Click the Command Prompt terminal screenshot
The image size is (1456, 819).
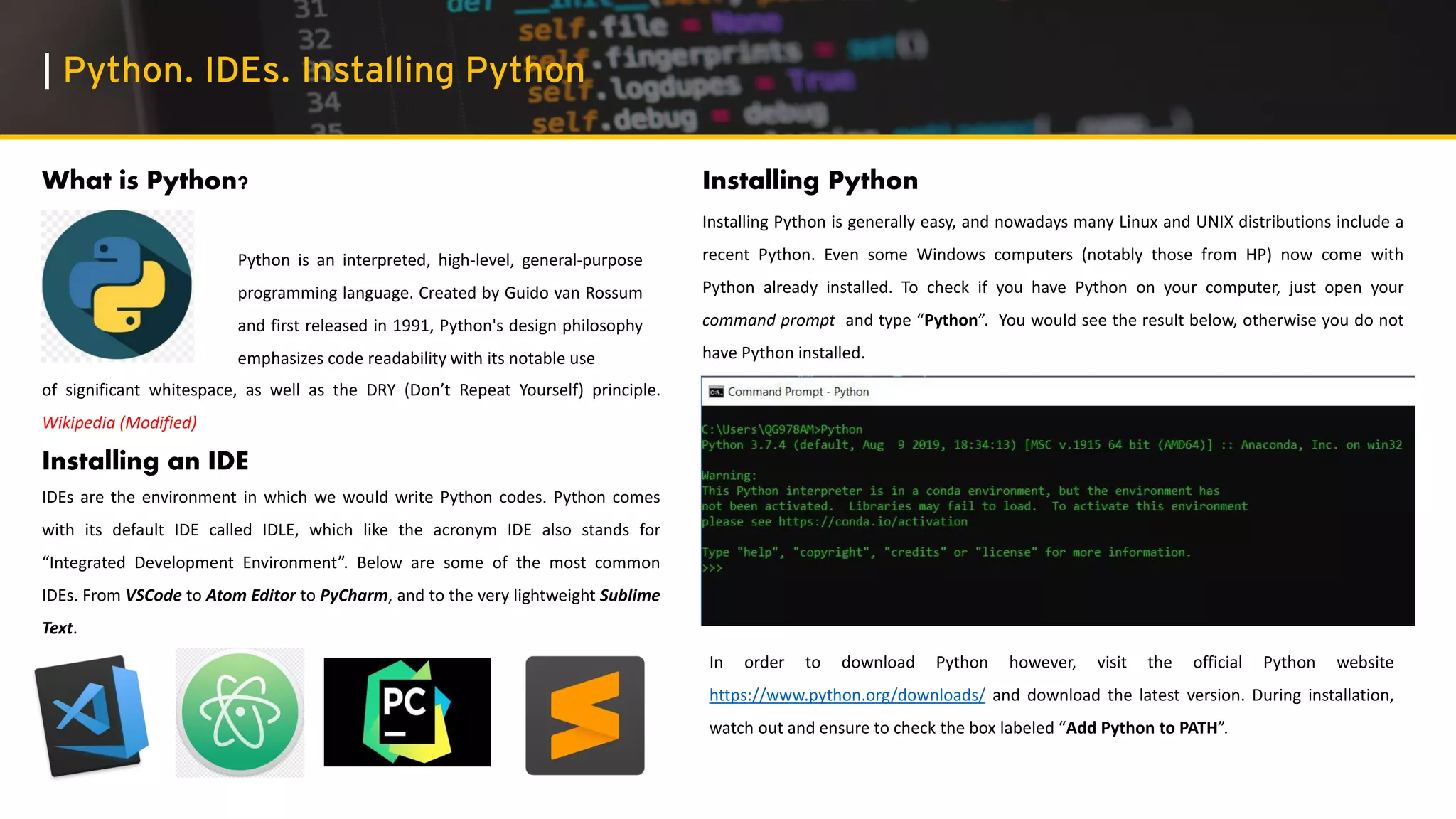[x=1058, y=501]
